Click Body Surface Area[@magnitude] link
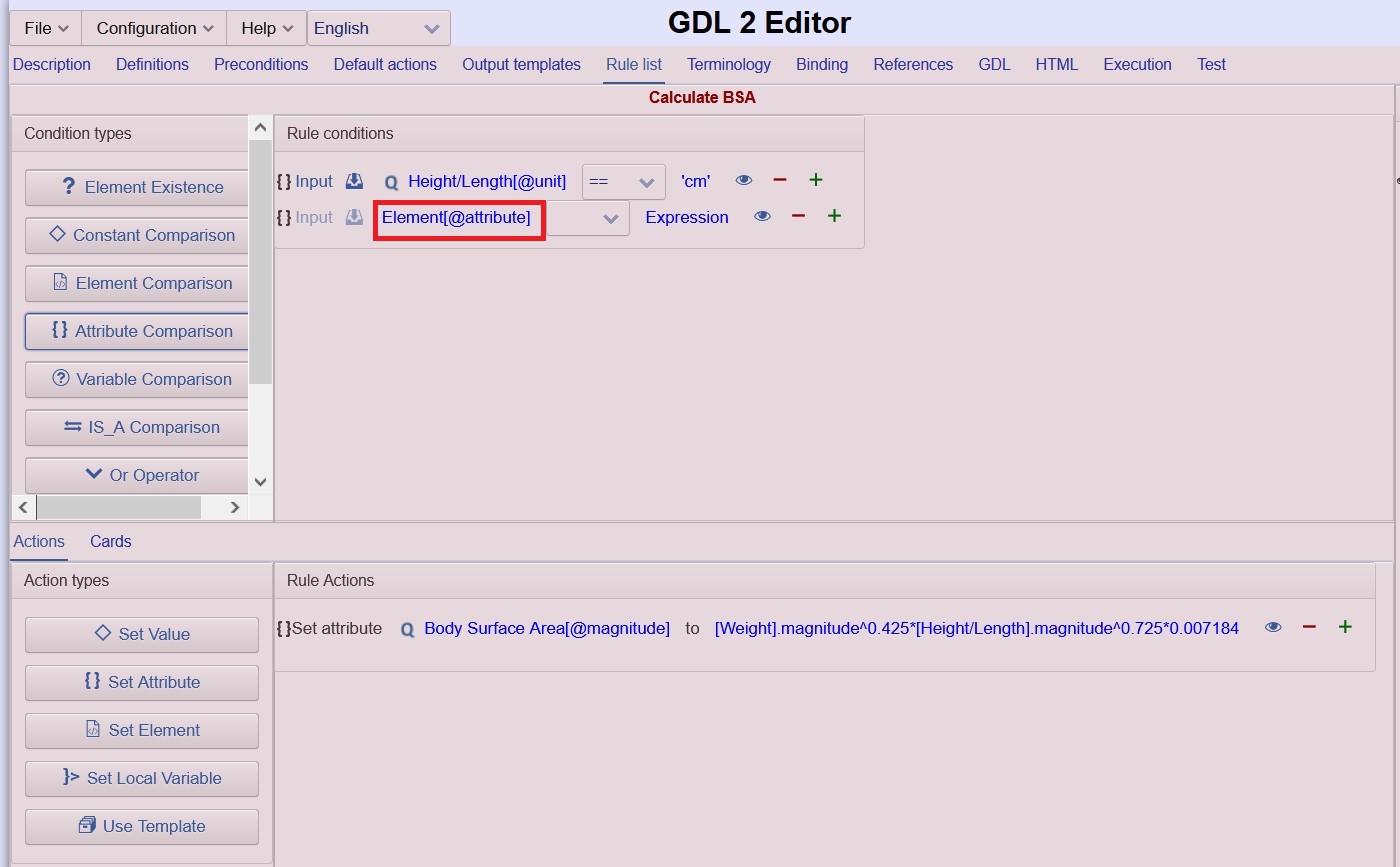Screen dimensions: 1400x867 pos(547,628)
